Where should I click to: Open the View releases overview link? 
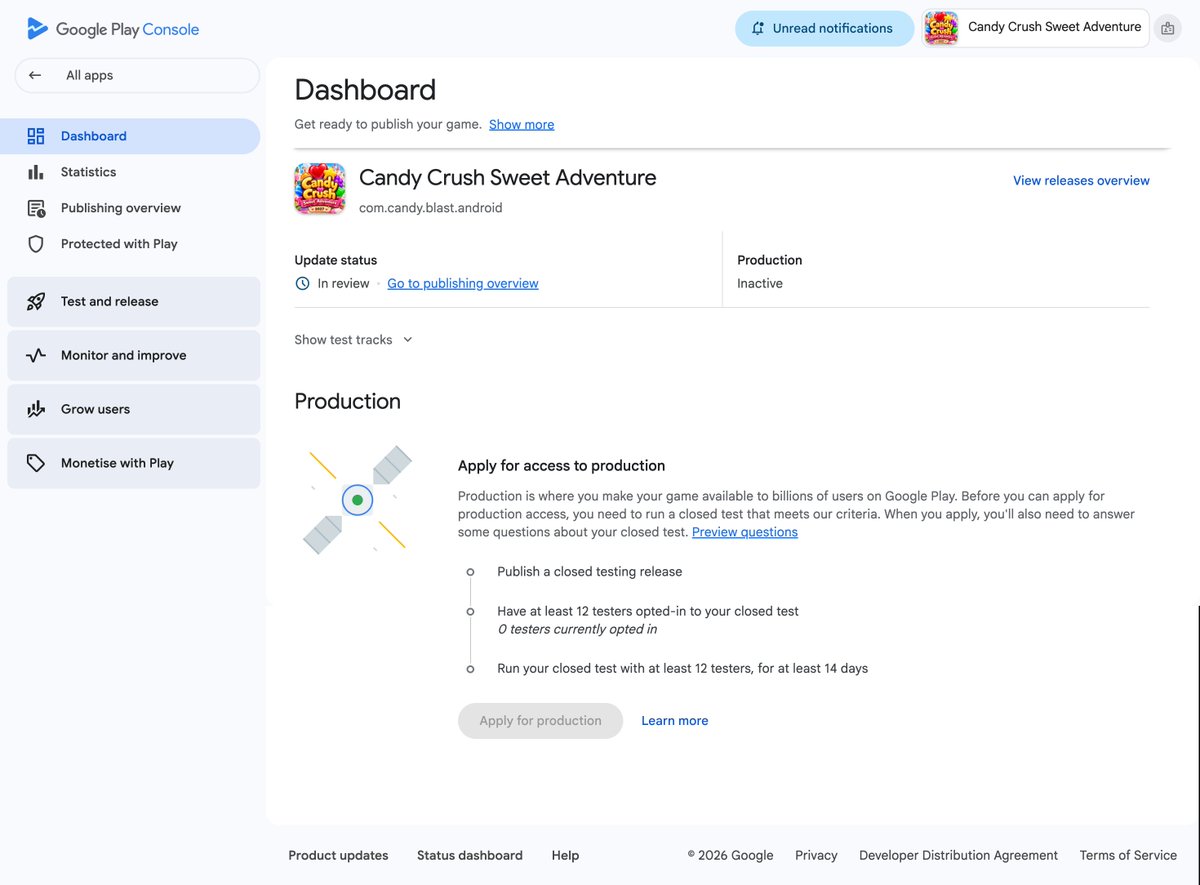[x=1081, y=181]
